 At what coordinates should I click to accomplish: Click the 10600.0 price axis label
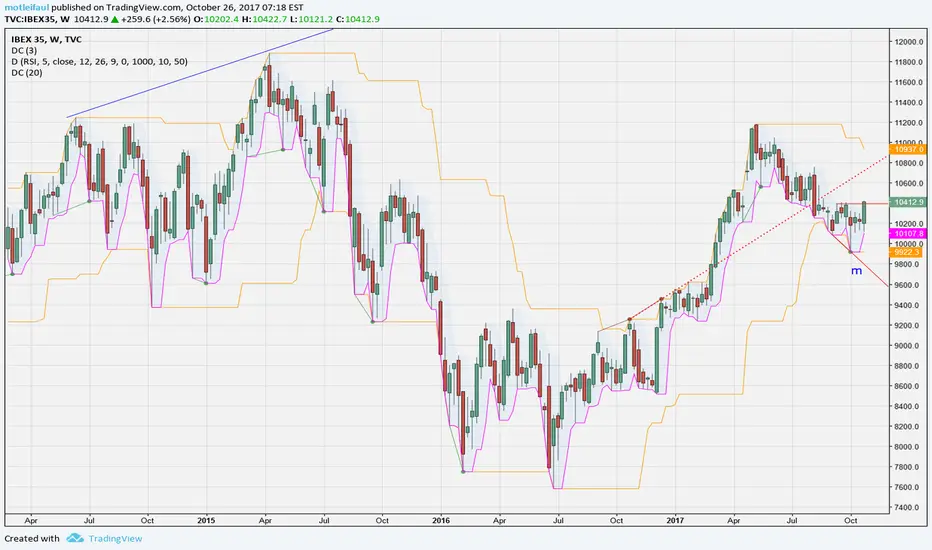(909, 183)
